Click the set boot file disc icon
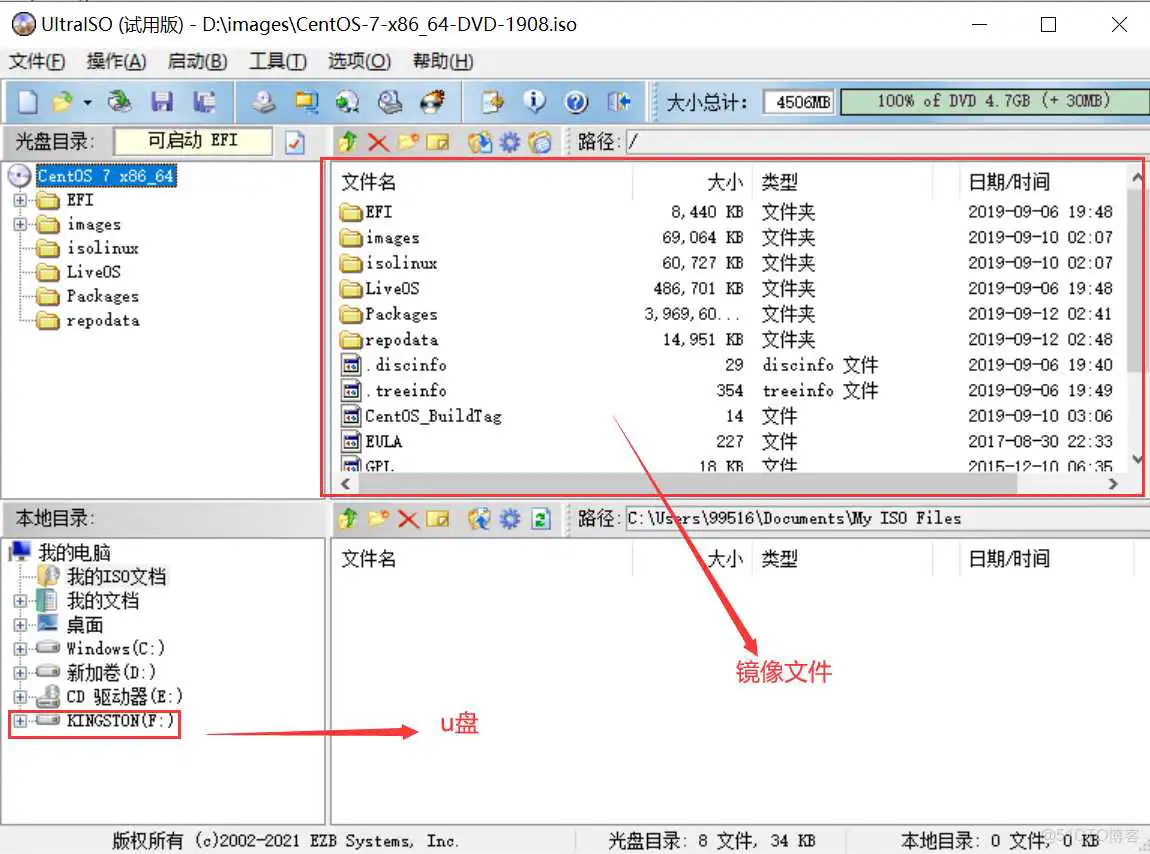Image resolution: width=1150 pixels, height=854 pixels. click(540, 142)
